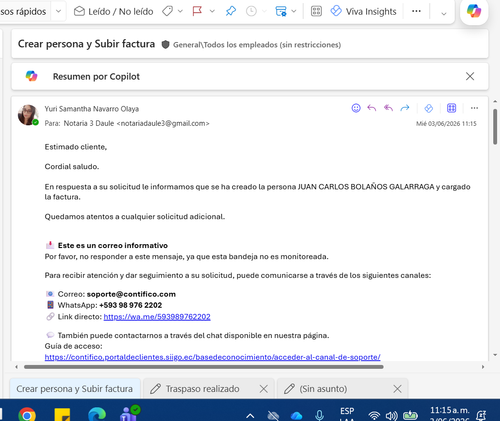This screenshot has width=500, height=421.
Task: Open Microsoft Edge from the taskbar
Action: pyautogui.click(x=97, y=414)
